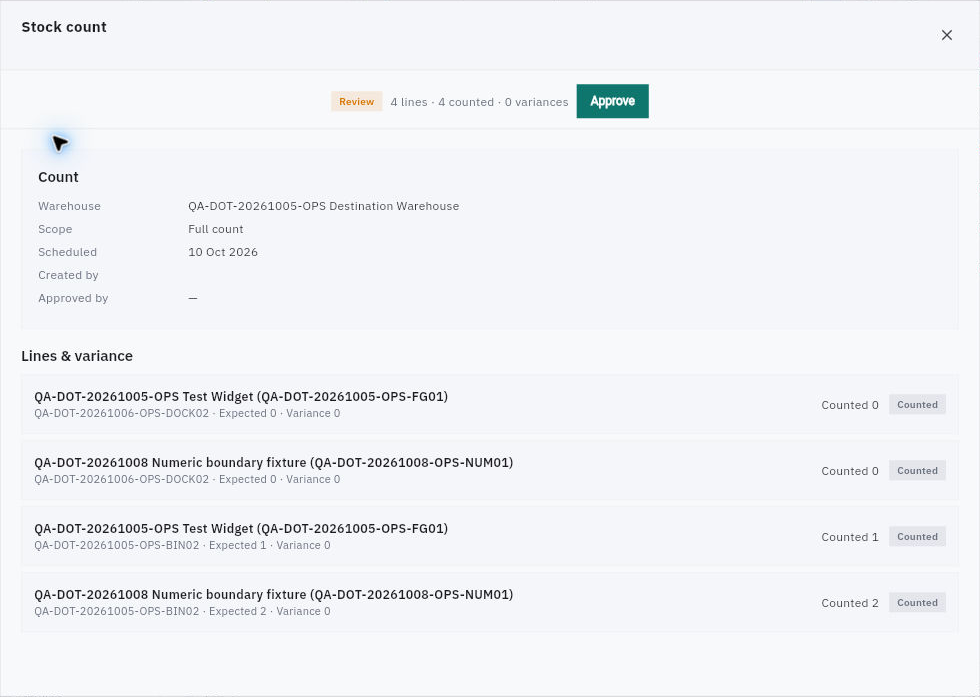Screen dimensions: 980x697
Task: Select the Warehouse field label
Action: tap(69, 206)
